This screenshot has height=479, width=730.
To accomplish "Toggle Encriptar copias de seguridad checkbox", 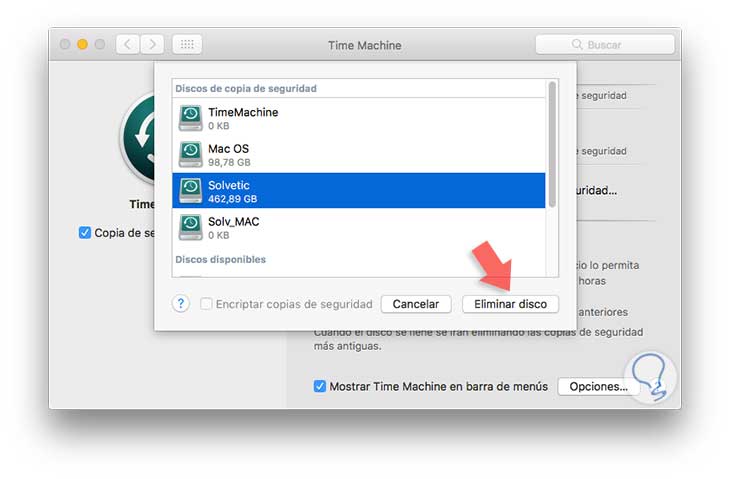I will (x=206, y=304).
